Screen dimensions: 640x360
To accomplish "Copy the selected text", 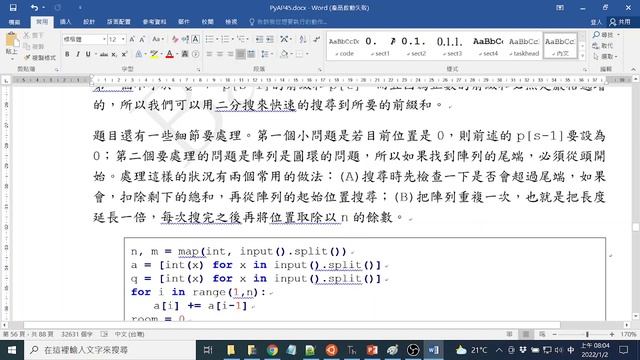I will coord(33,47).
